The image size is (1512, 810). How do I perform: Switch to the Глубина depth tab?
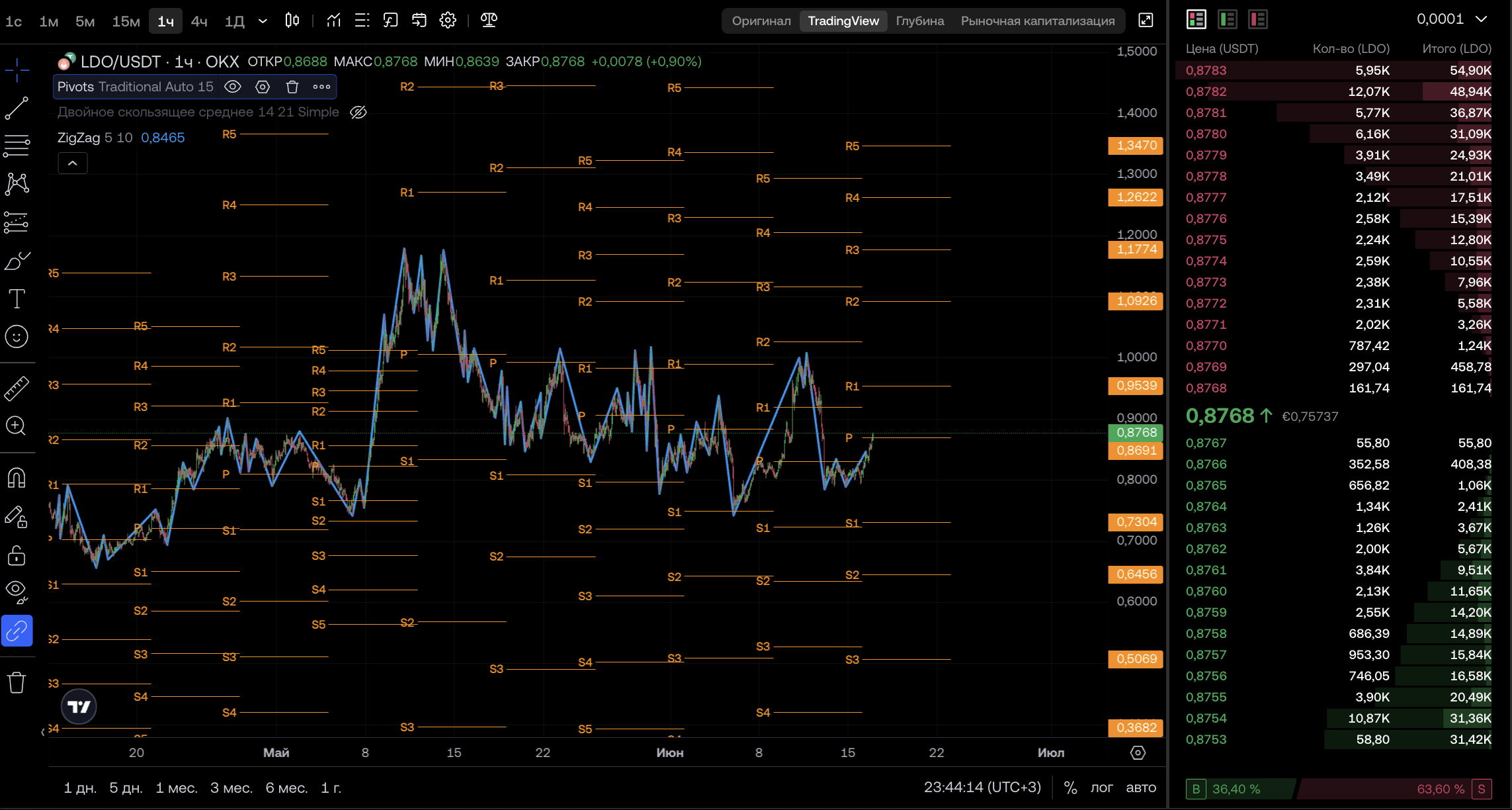point(919,21)
